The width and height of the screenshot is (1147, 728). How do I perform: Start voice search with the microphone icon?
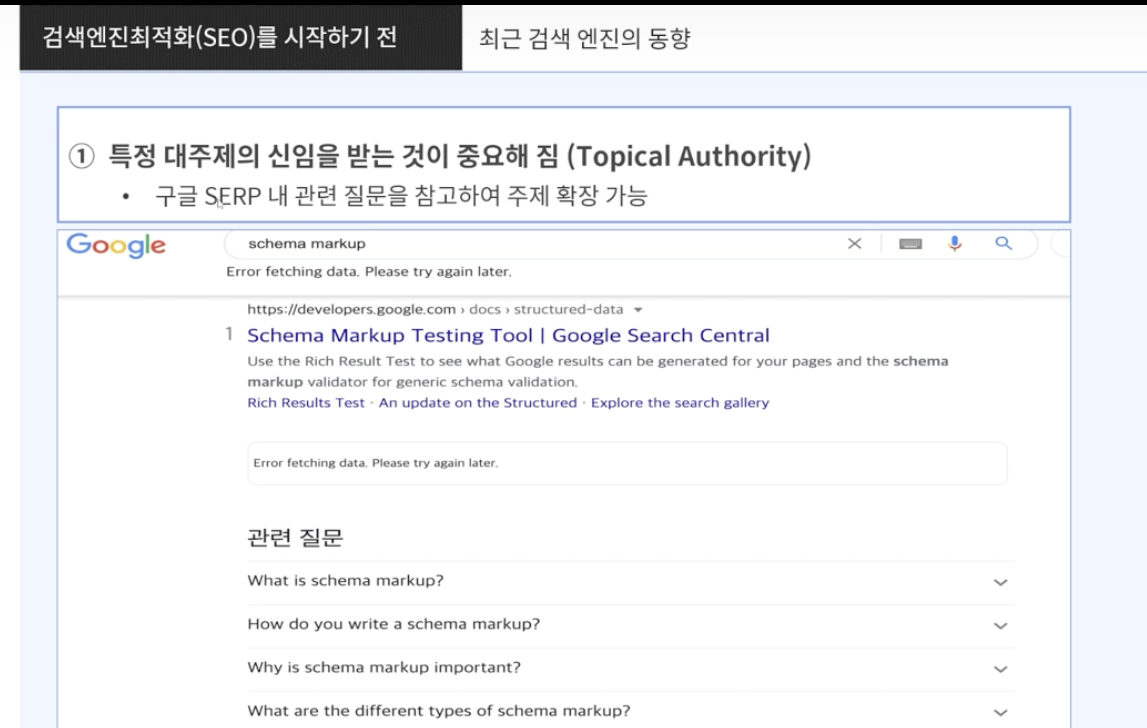[955, 244]
